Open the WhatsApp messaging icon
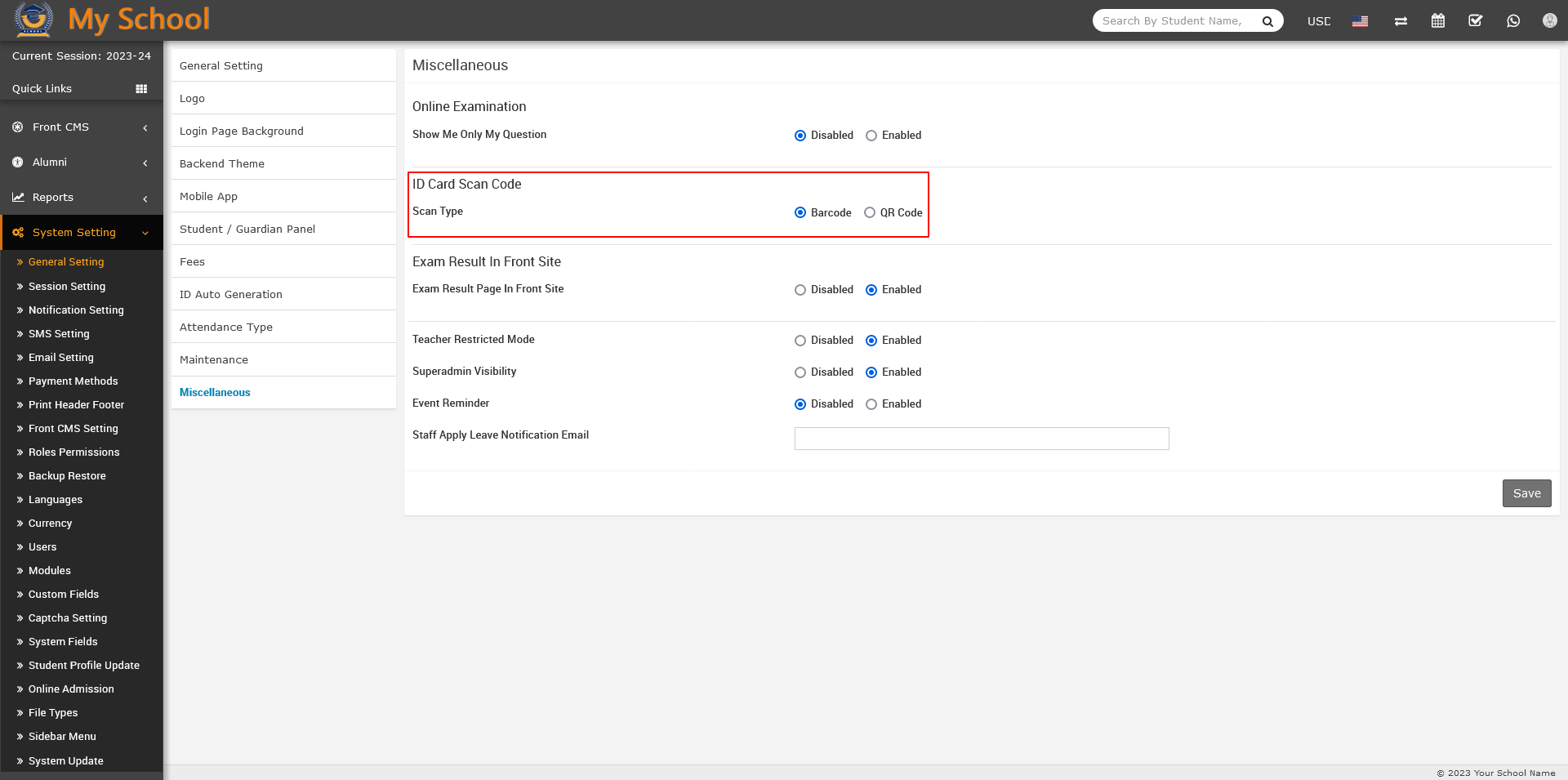This screenshot has height=780, width=1568. coord(1512,20)
